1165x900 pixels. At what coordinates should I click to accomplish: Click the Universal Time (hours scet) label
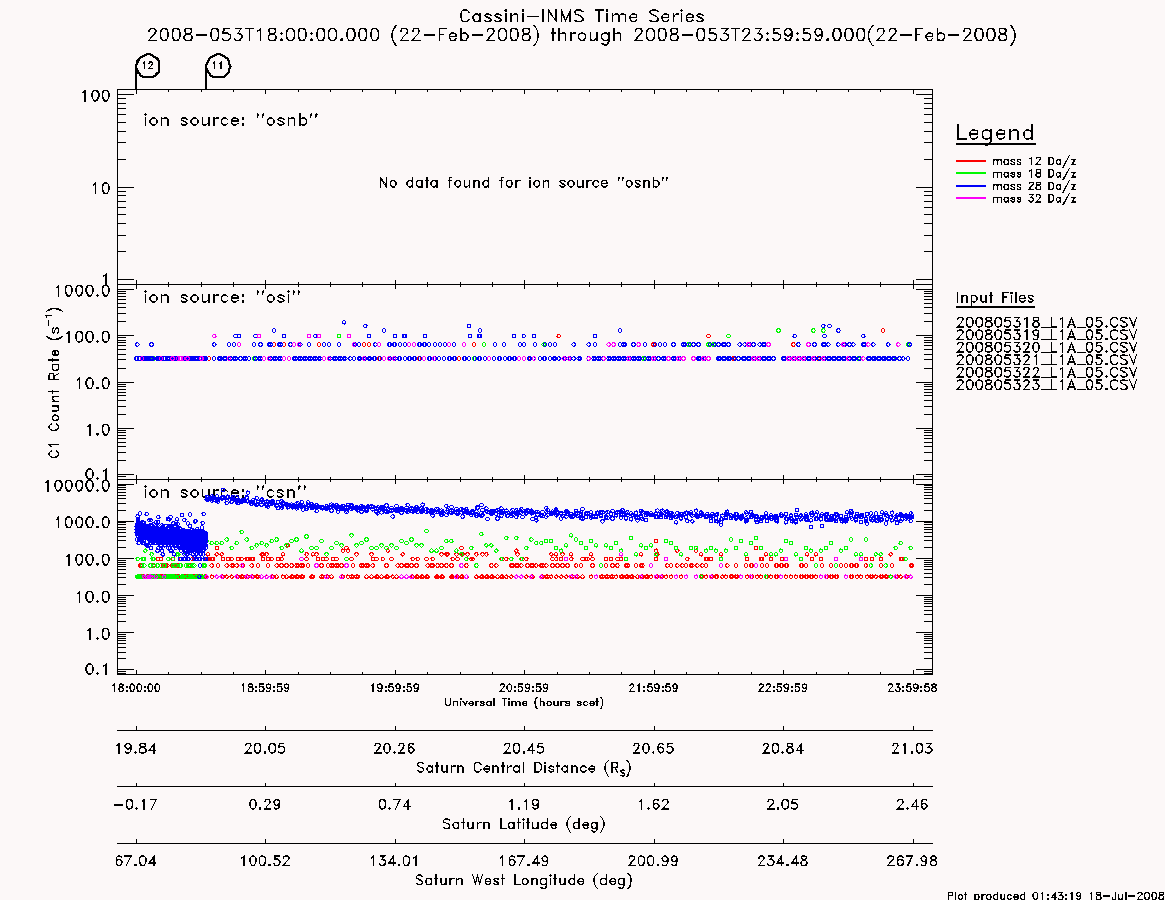tap(524, 702)
